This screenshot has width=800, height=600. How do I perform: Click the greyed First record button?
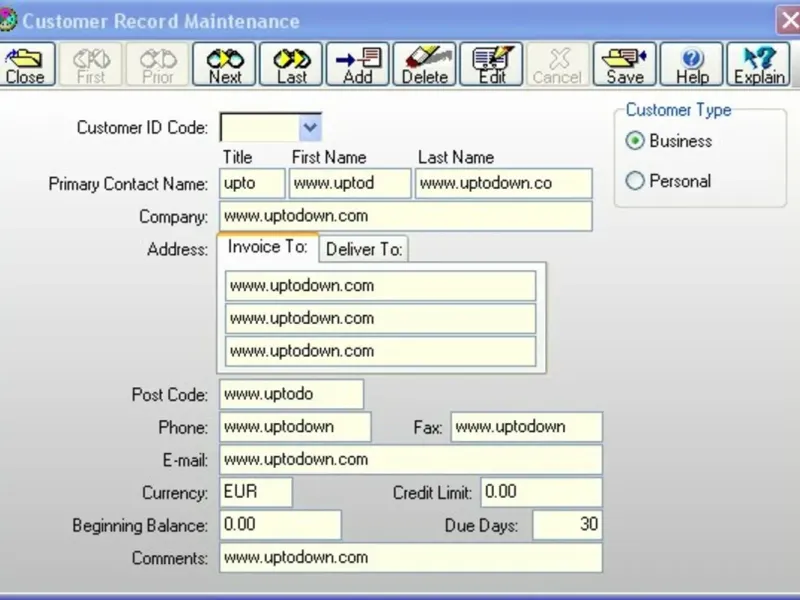click(x=91, y=65)
